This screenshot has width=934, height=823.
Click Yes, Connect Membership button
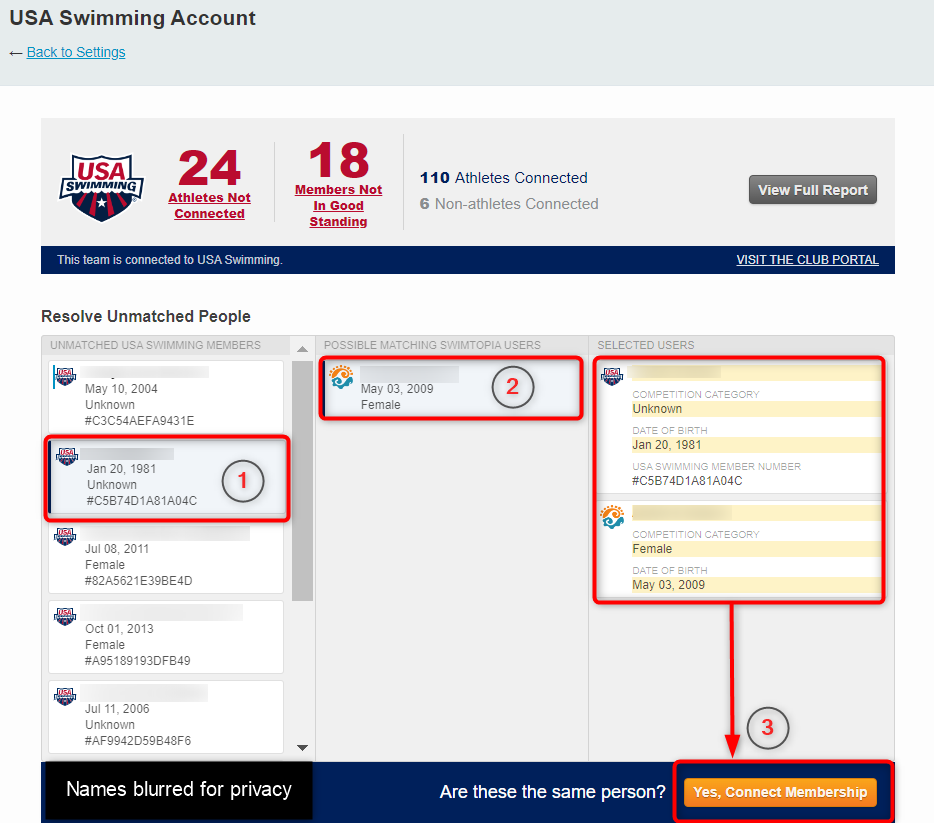[780, 792]
